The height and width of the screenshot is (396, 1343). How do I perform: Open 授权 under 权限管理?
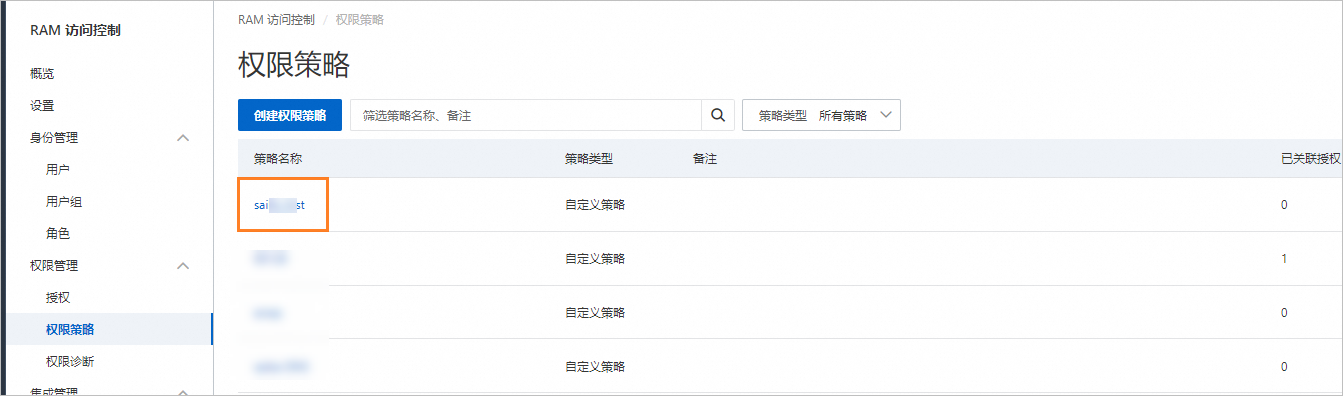click(x=58, y=297)
